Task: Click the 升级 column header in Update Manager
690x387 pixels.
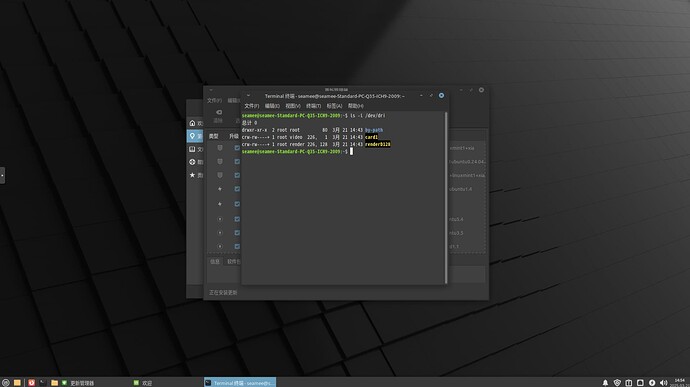Action: pos(234,136)
